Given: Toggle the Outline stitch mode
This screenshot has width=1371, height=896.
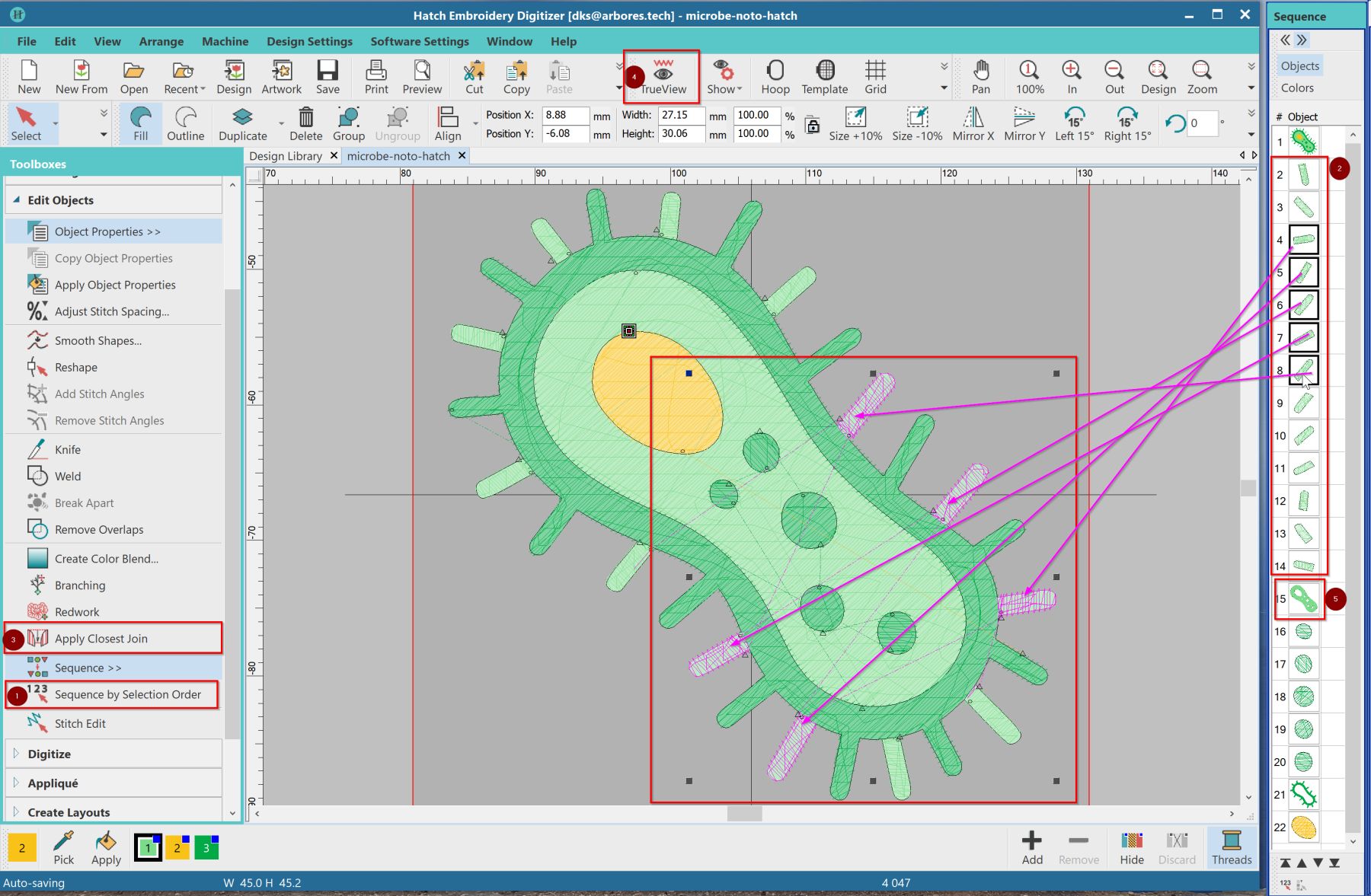Looking at the screenshot, I should tap(186, 124).
